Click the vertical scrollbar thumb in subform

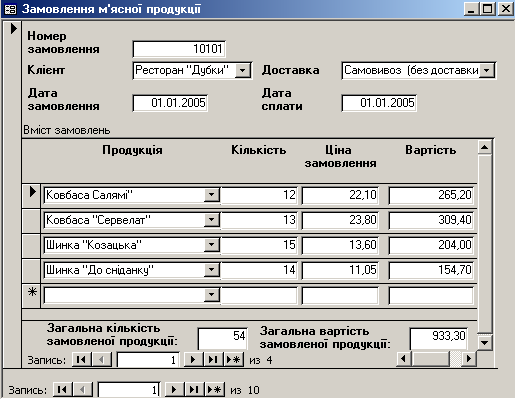(485, 243)
